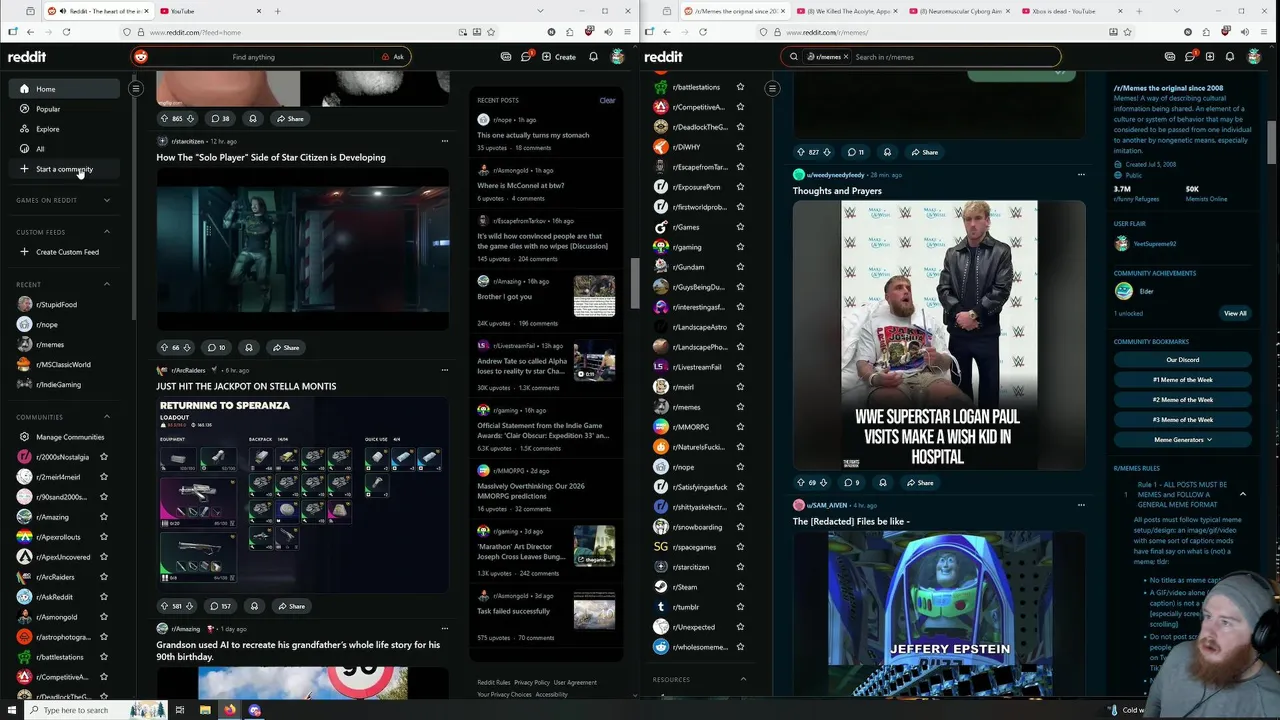Downvote the post with 865 votes

[190, 118]
